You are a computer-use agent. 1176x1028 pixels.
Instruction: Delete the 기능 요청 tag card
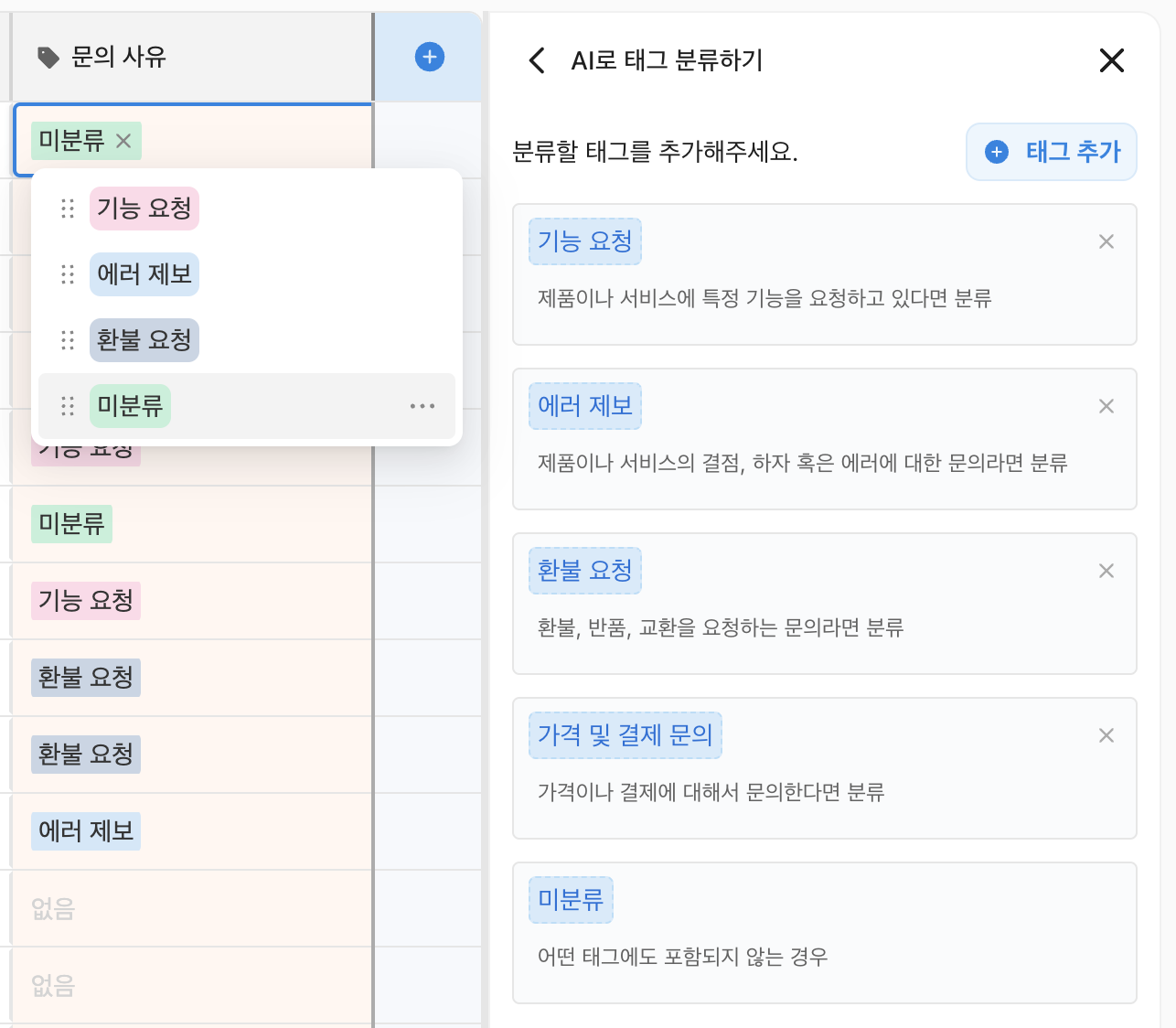pos(1106,241)
